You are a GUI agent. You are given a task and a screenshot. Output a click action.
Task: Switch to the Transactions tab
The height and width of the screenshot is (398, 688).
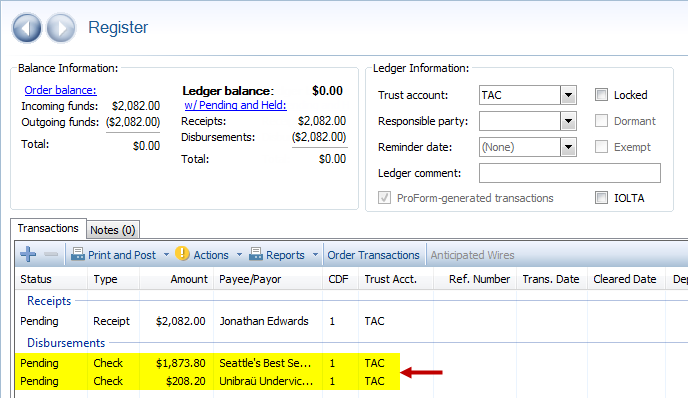(48, 228)
